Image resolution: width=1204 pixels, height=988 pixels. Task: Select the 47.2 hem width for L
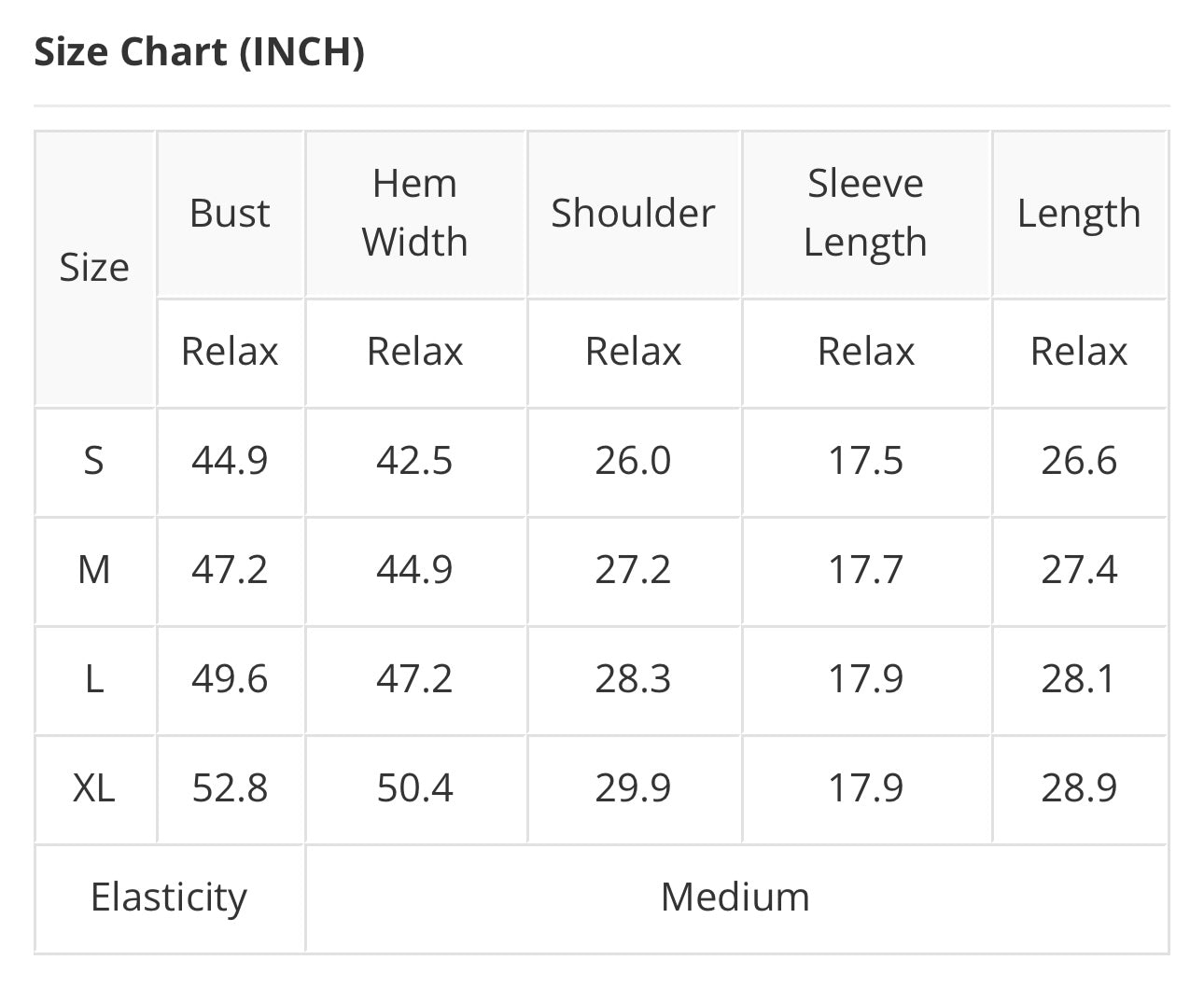tap(414, 679)
